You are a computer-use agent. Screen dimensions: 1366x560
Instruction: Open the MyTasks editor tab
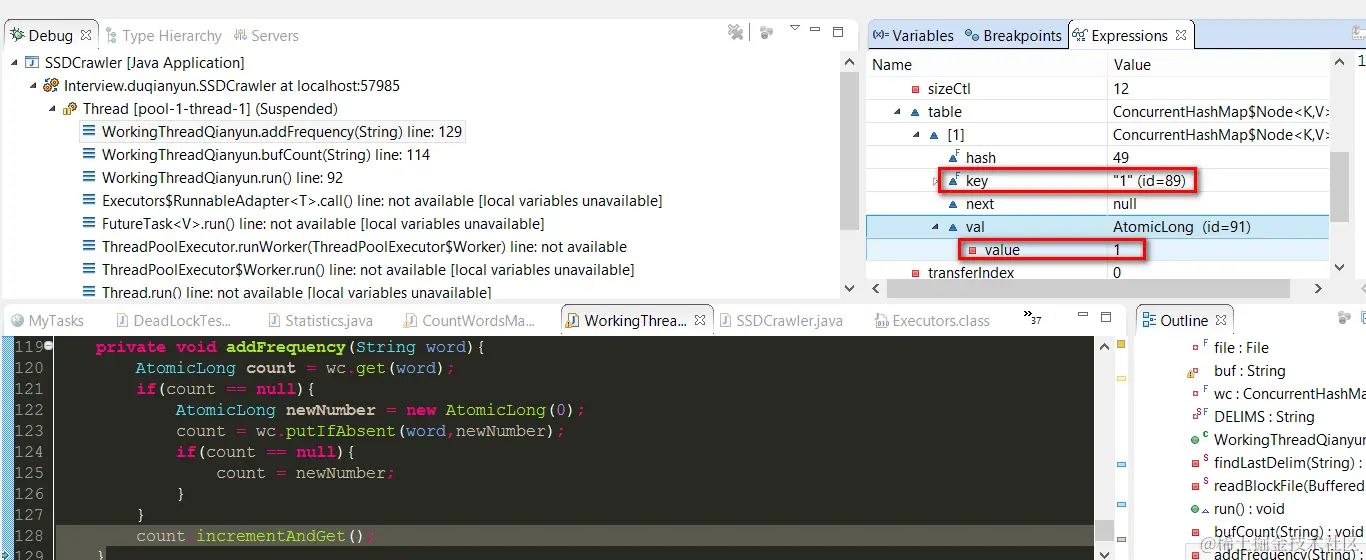point(47,321)
